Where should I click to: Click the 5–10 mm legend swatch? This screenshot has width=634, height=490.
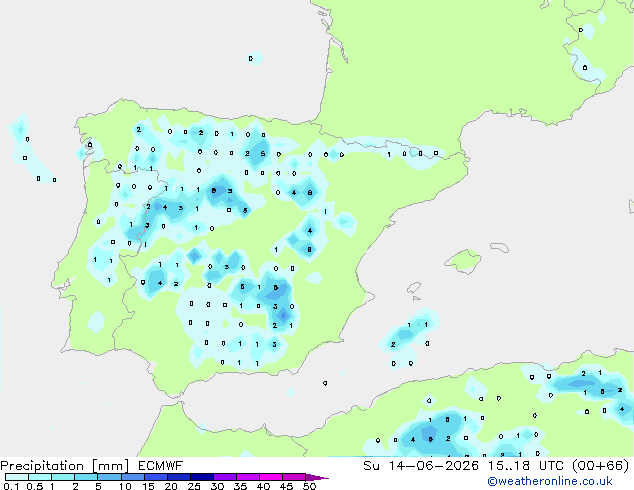(109, 477)
